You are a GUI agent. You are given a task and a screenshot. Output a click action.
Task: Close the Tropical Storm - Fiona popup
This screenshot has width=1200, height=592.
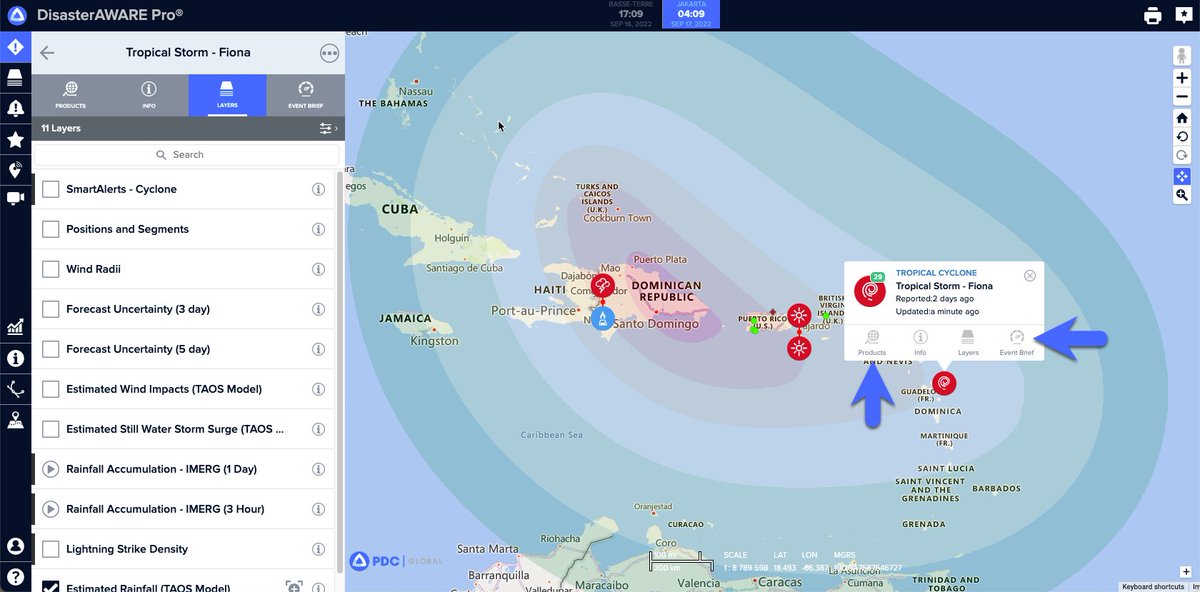(x=1030, y=276)
